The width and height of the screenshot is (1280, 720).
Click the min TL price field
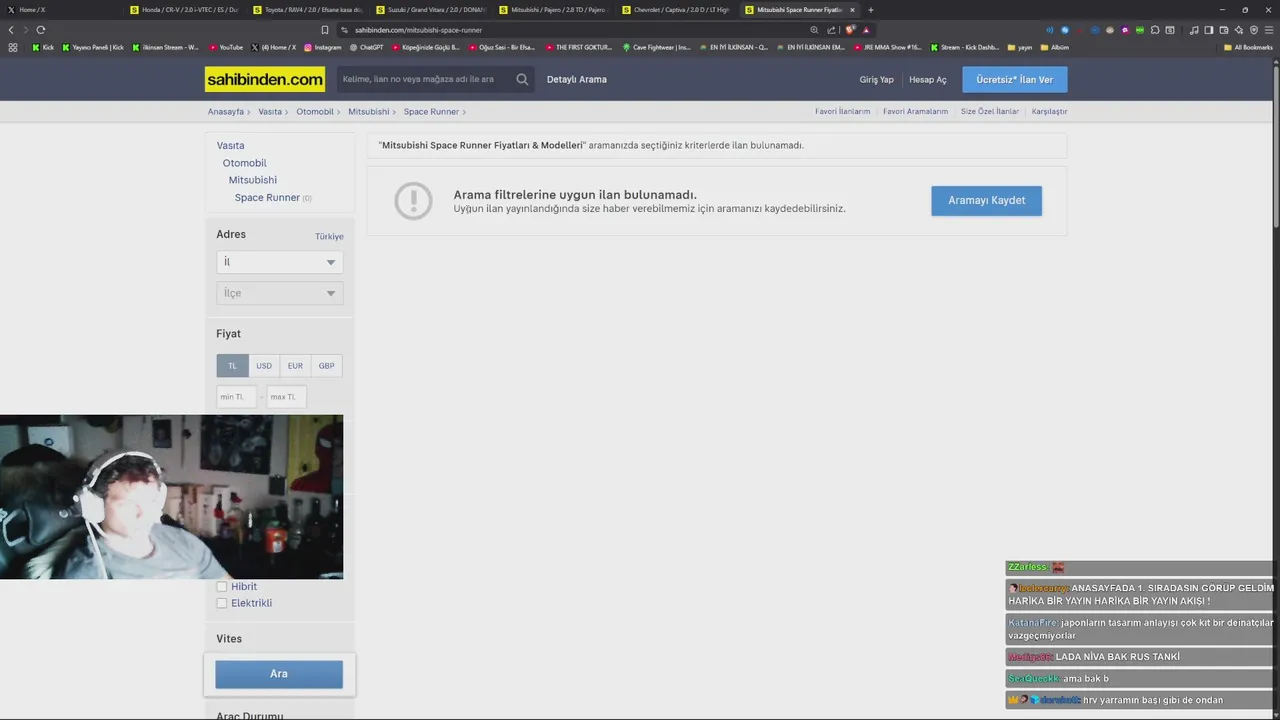tap(237, 397)
